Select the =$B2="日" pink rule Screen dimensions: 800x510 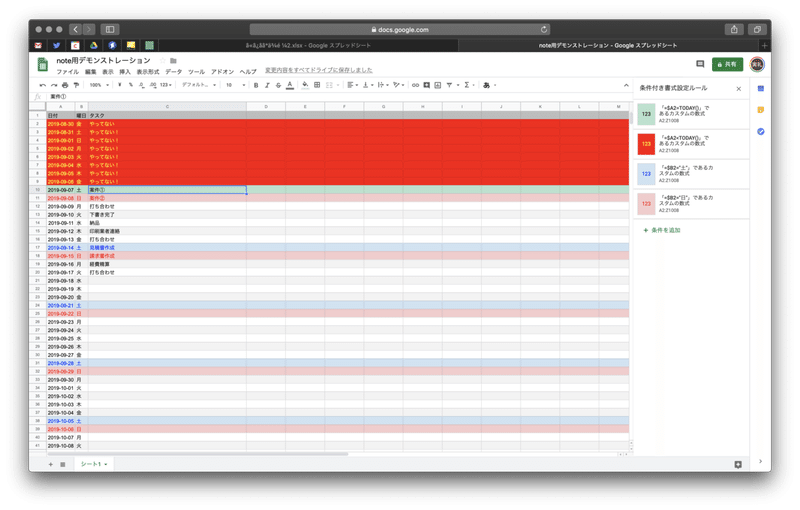click(692, 203)
